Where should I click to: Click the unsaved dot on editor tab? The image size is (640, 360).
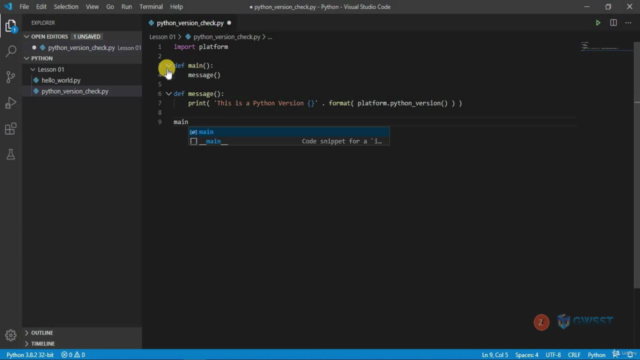point(229,23)
